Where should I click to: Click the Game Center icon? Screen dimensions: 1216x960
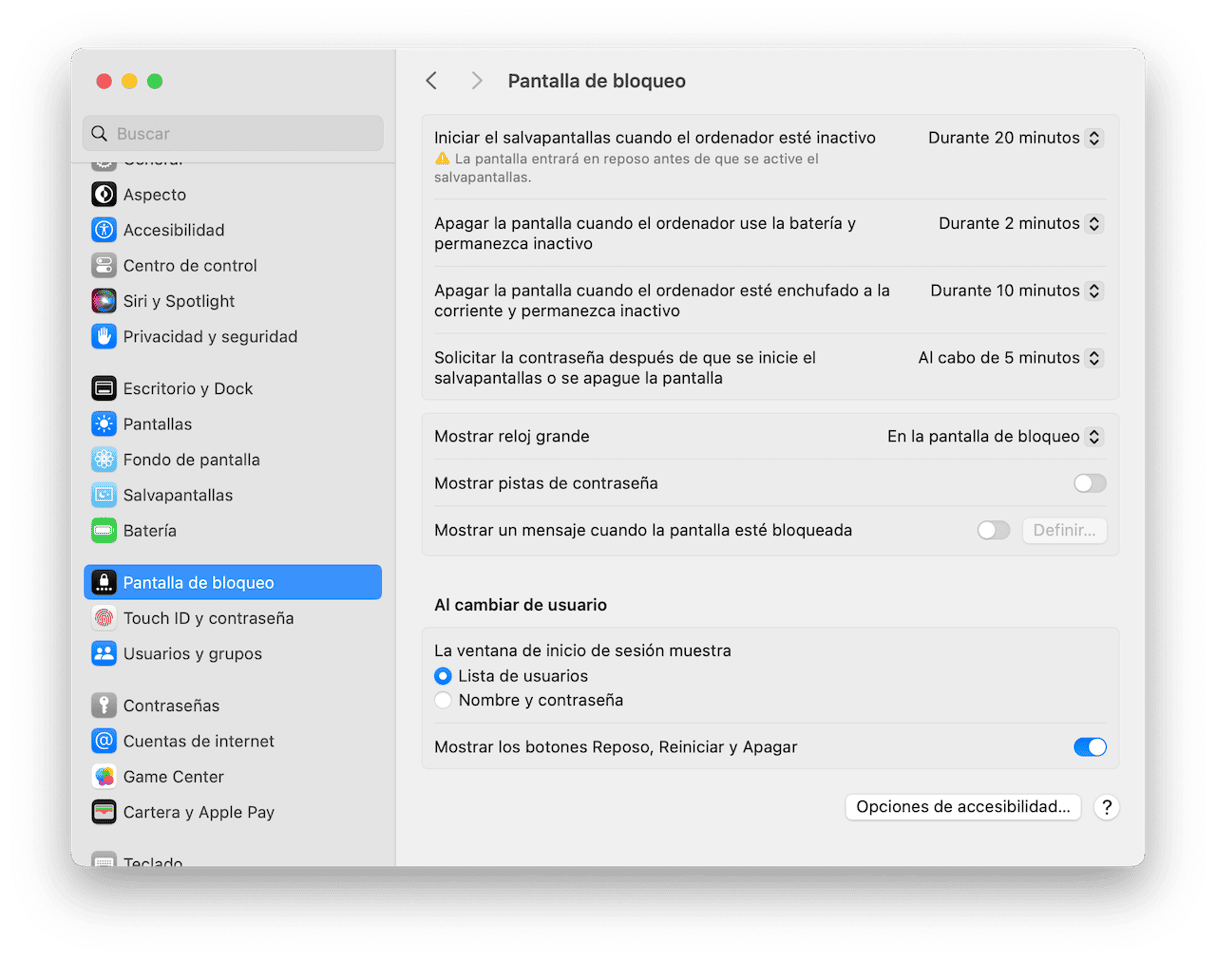click(104, 777)
